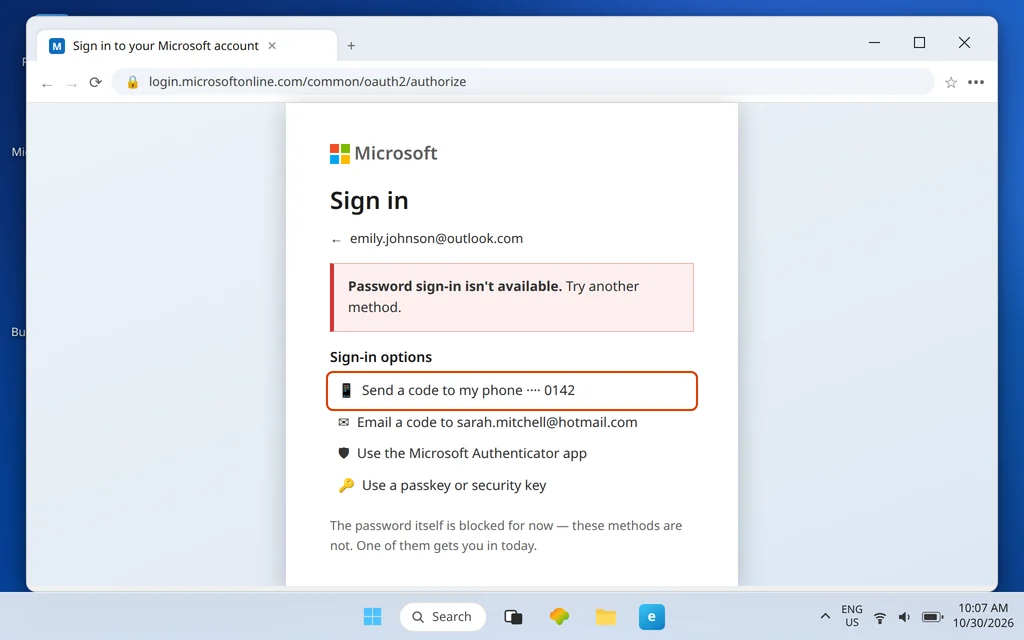
Task: Open the colorful Copilot taskbar icon
Action: tap(559, 616)
